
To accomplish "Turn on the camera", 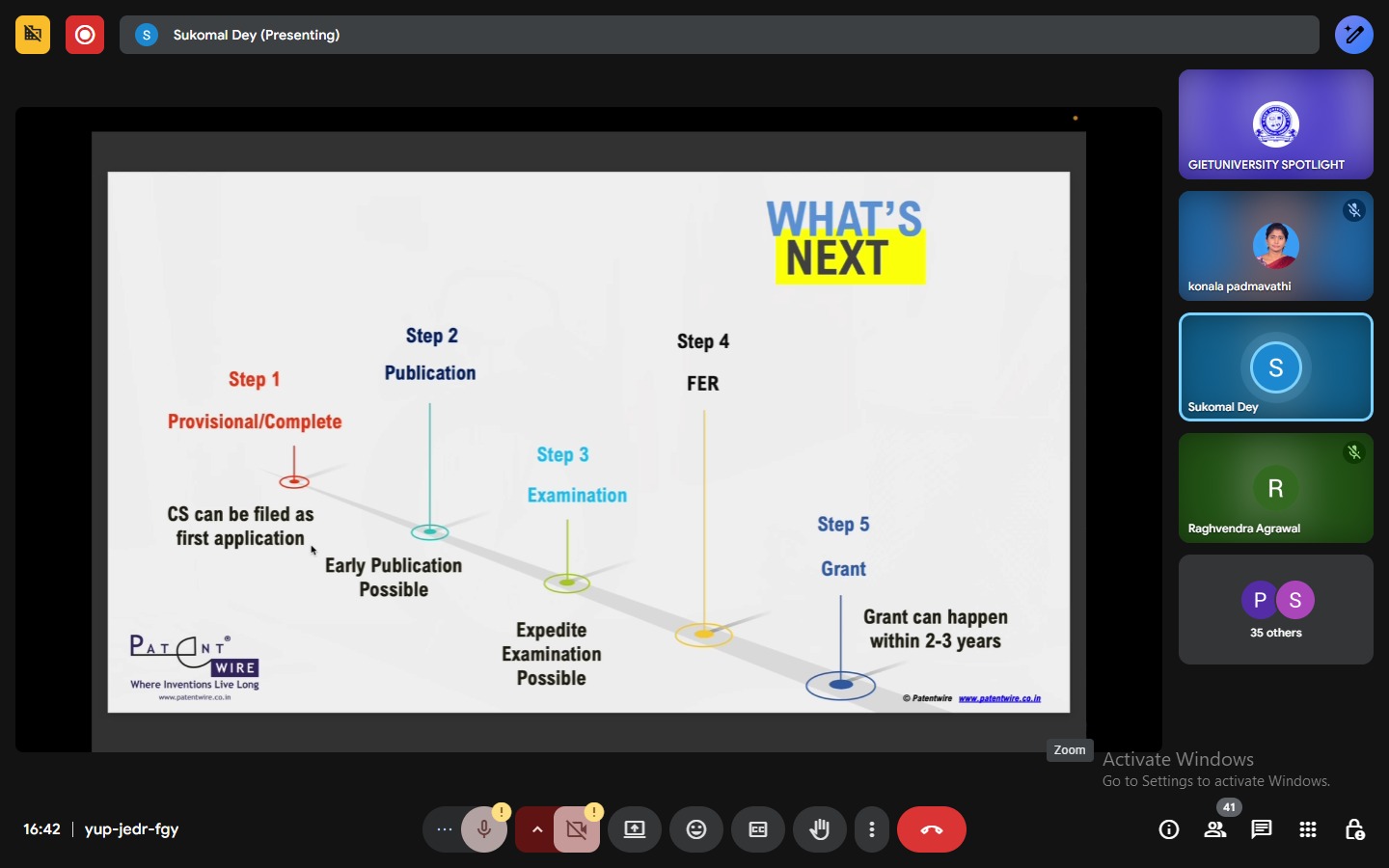I will coord(578,829).
